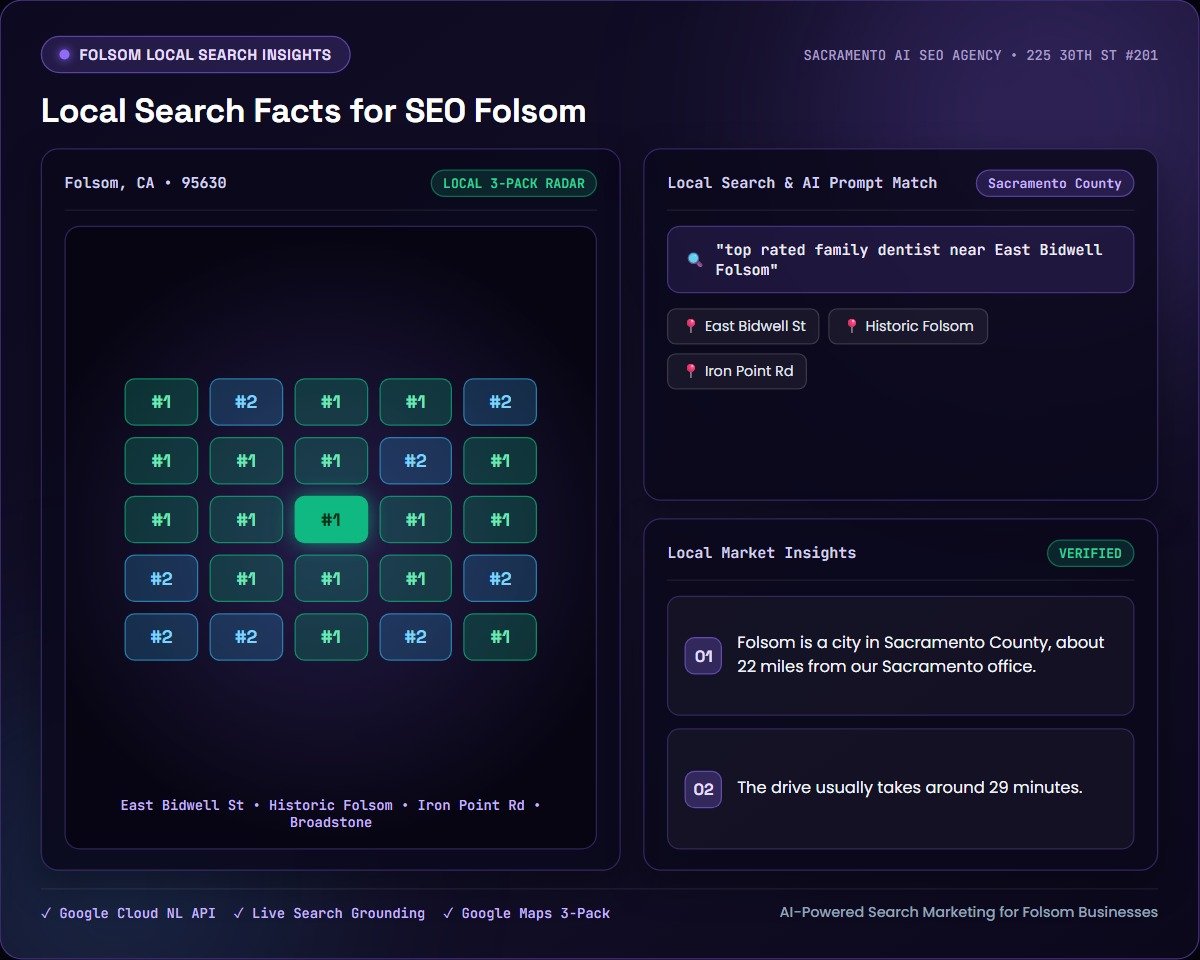Click the Folsom Local Search Insights badge
The width and height of the screenshot is (1200, 960).
click(195, 55)
